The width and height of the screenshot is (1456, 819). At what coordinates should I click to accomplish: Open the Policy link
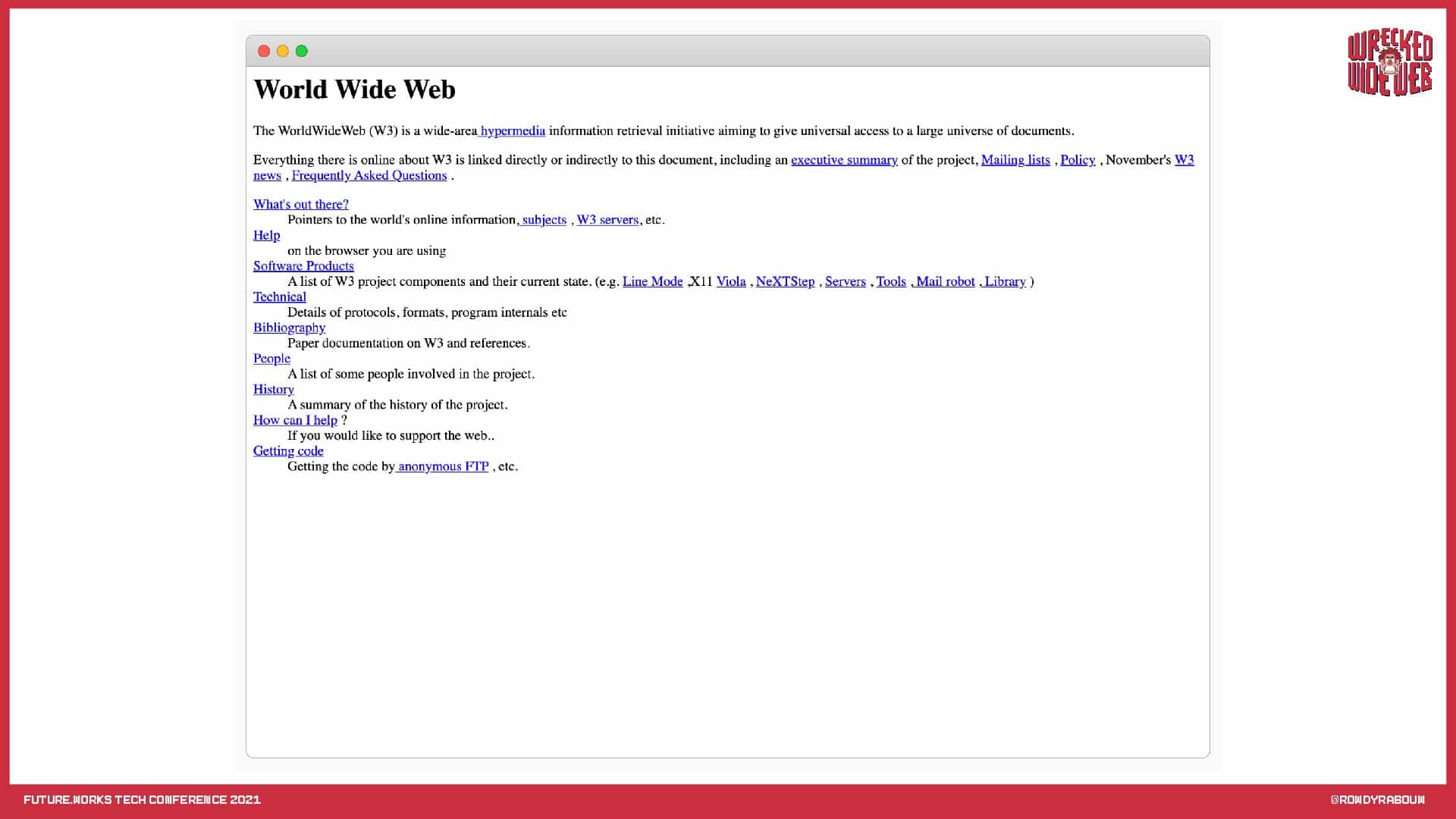1078,160
